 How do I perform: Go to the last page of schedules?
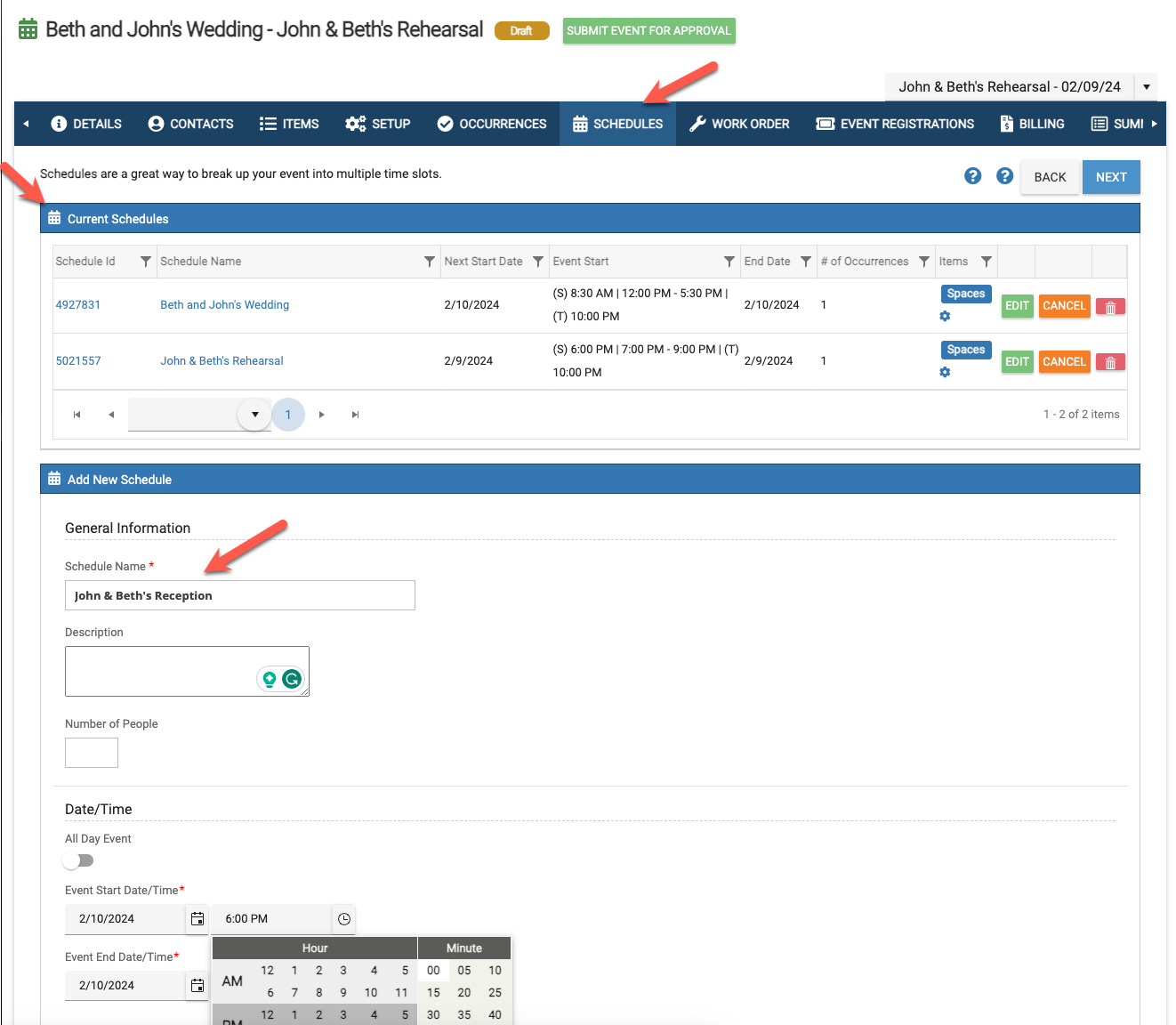(x=356, y=415)
